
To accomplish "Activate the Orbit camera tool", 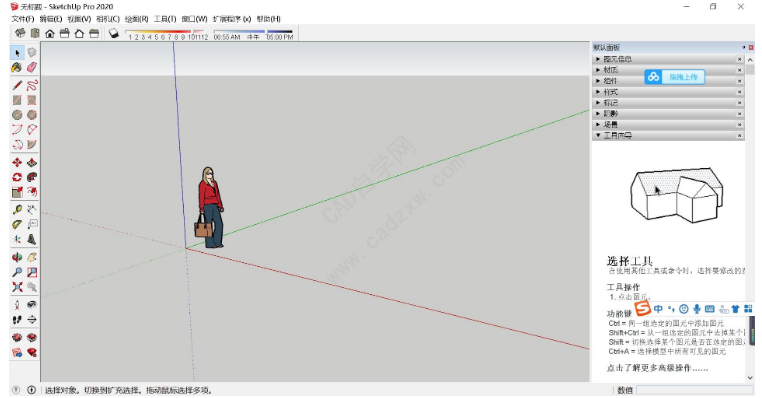I will tap(17, 257).
